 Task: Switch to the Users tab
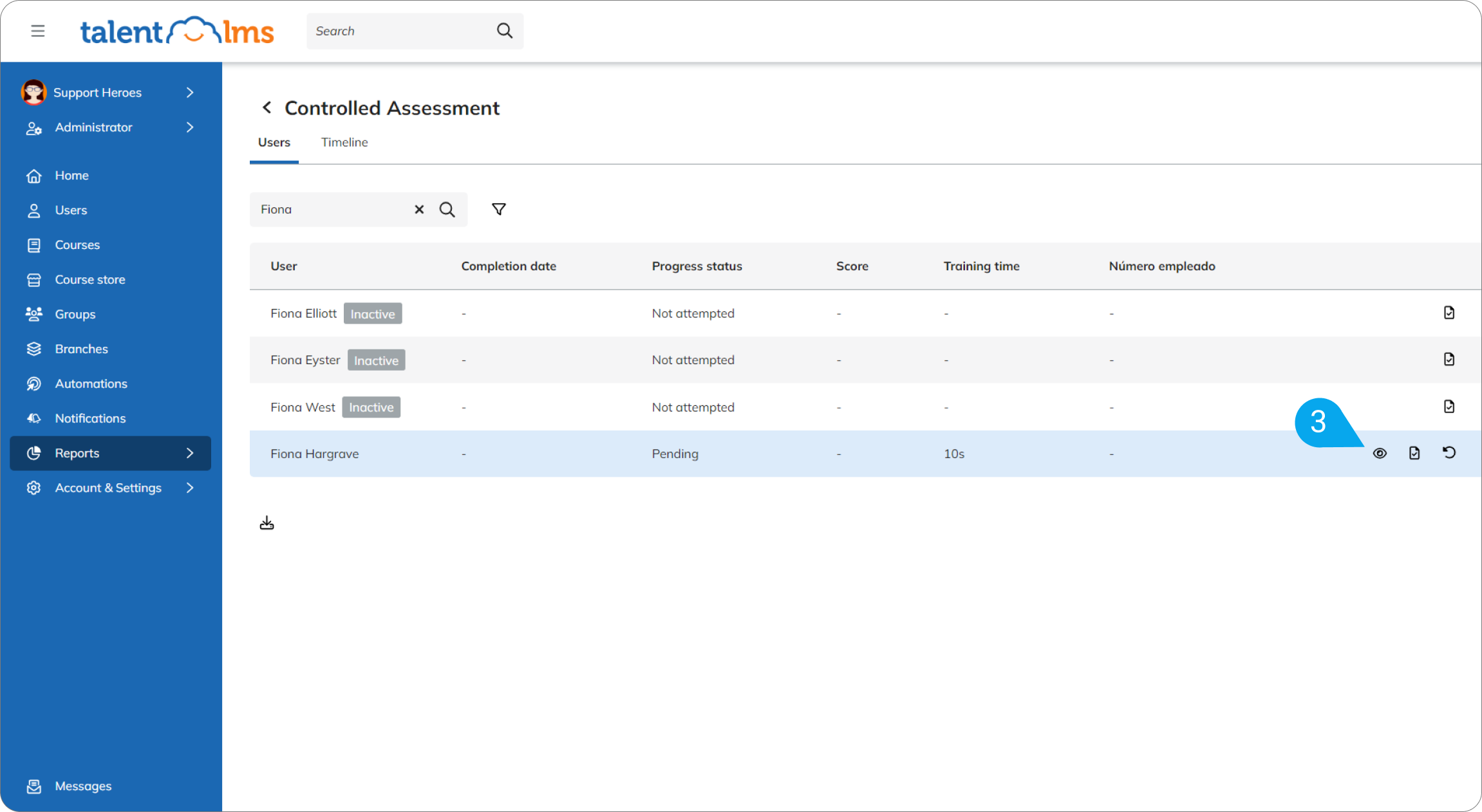[x=274, y=143]
